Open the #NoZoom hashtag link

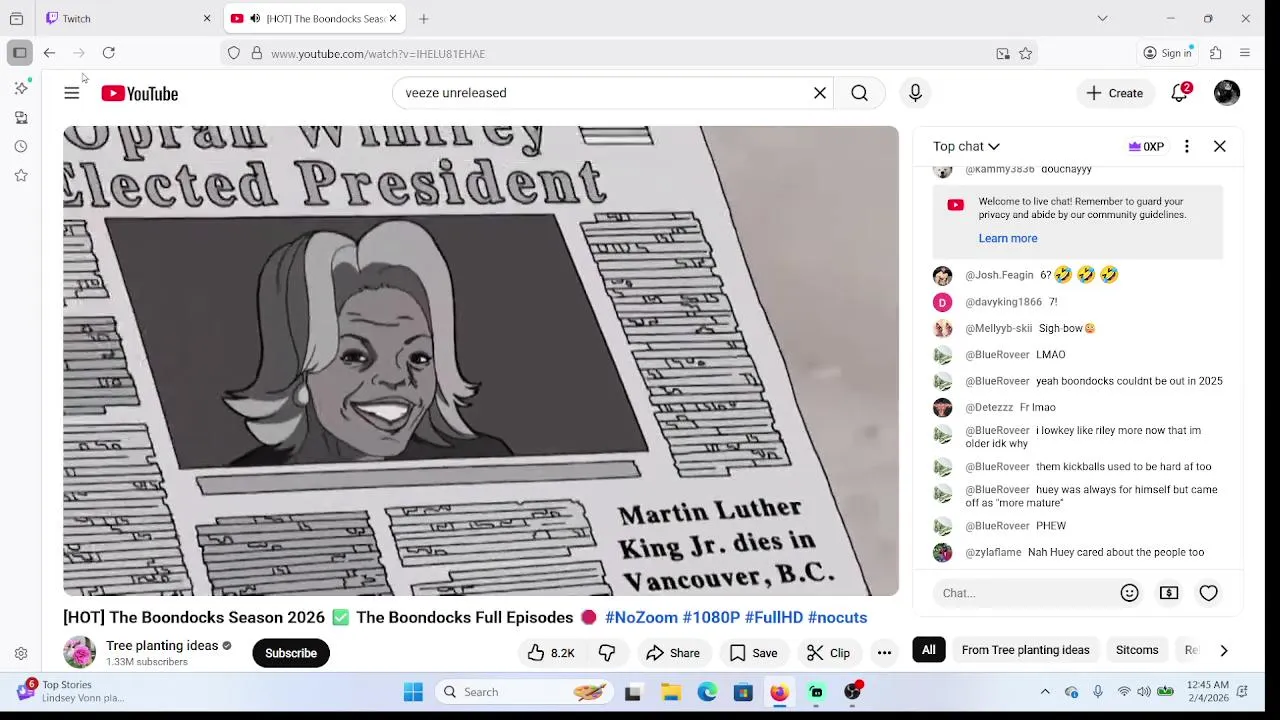tap(641, 617)
